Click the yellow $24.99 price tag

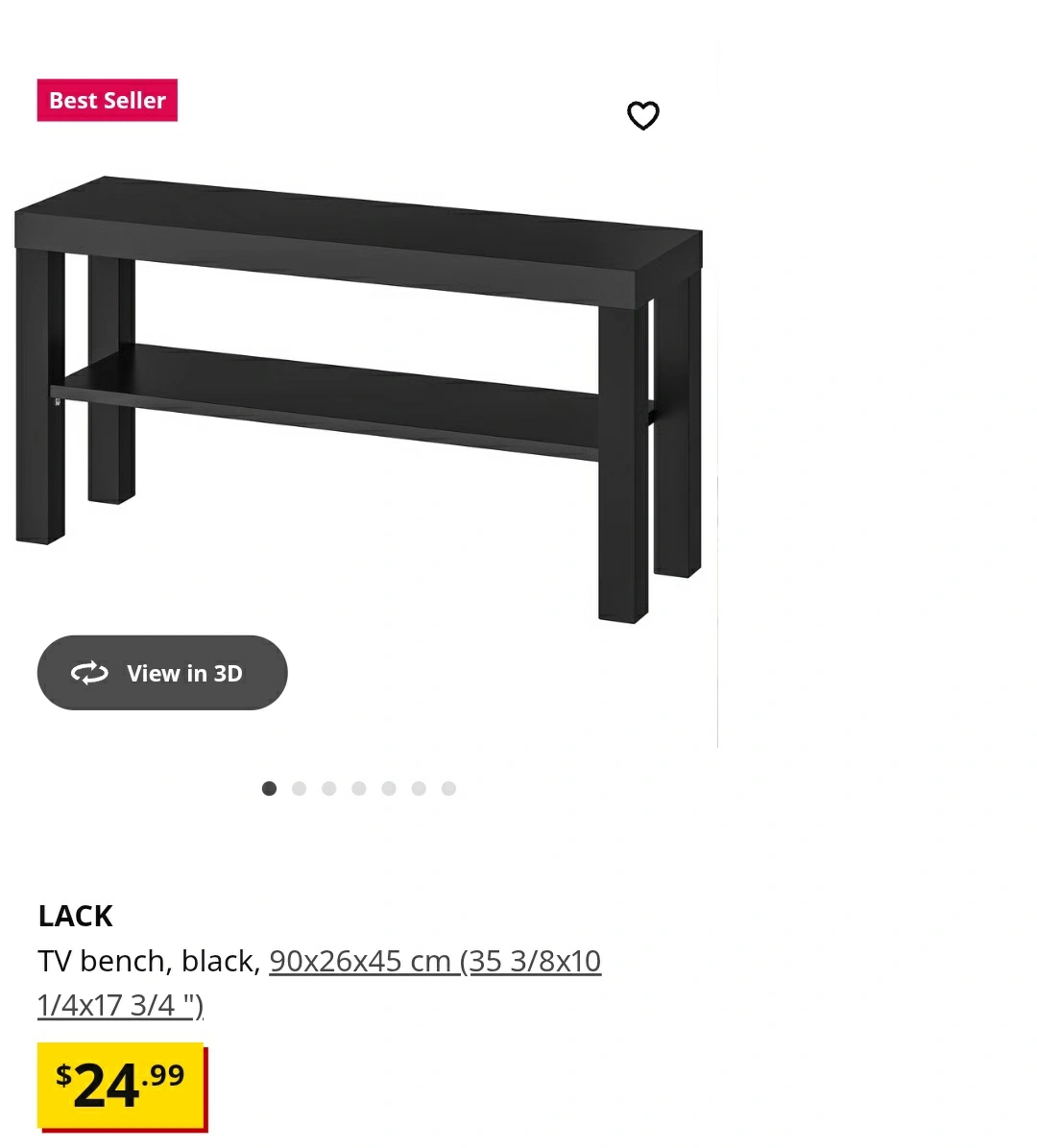point(122,1088)
